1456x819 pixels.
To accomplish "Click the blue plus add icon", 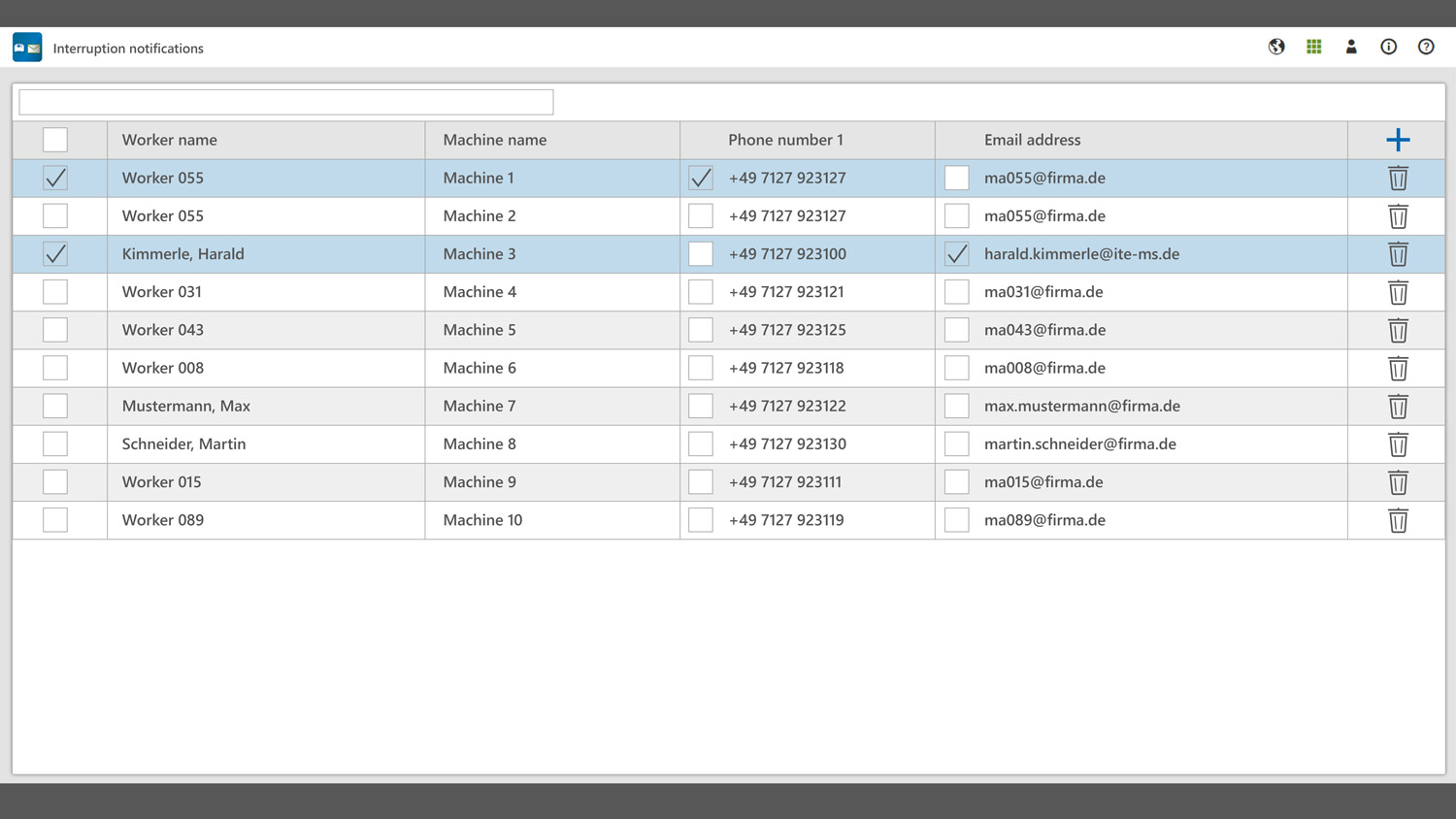I will [1398, 140].
